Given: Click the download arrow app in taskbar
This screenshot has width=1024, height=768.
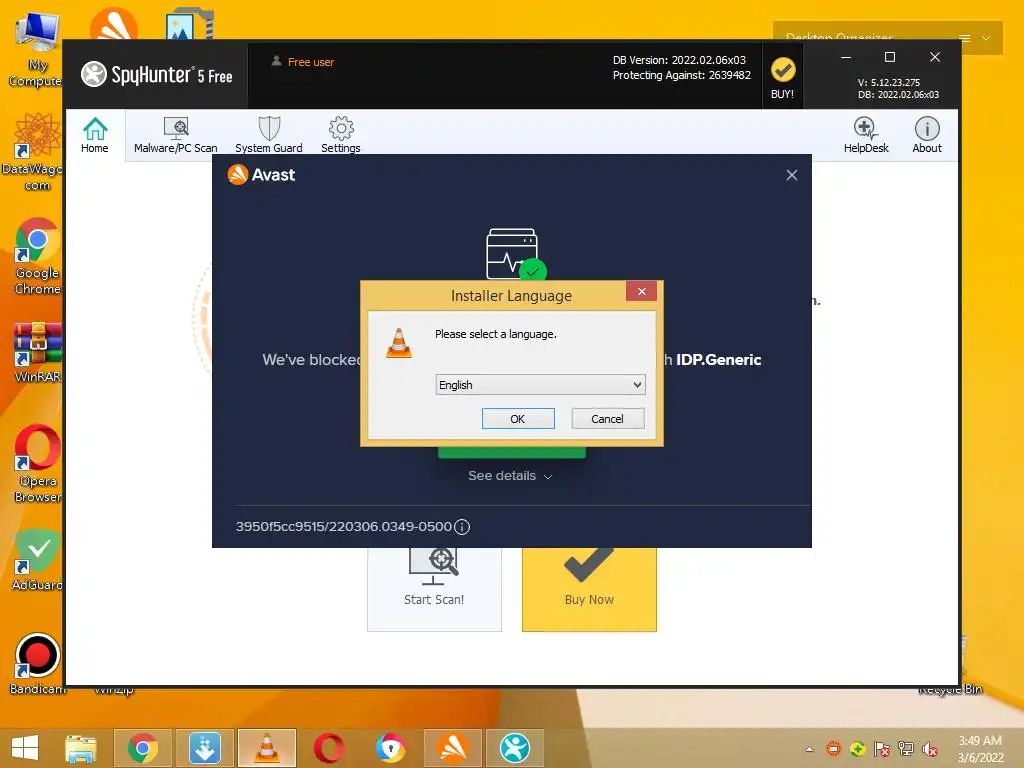Looking at the screenshot, I should [x=204, y=748].
